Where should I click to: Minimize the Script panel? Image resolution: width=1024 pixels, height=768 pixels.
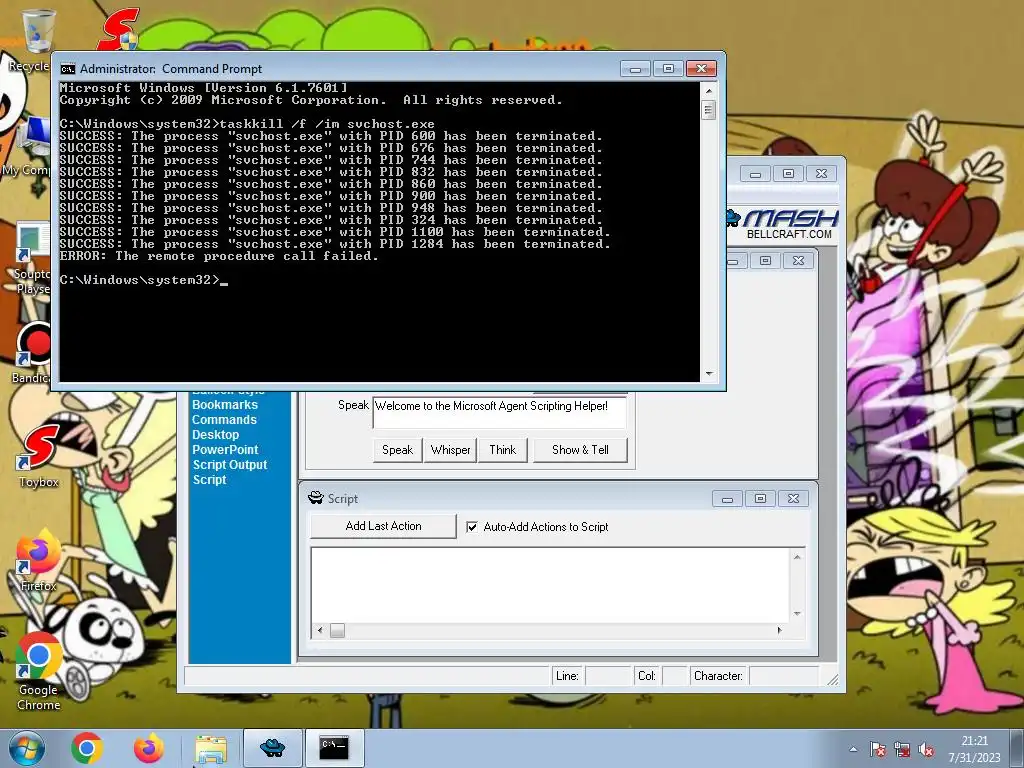pyautogui.click(x=727, y=499)
